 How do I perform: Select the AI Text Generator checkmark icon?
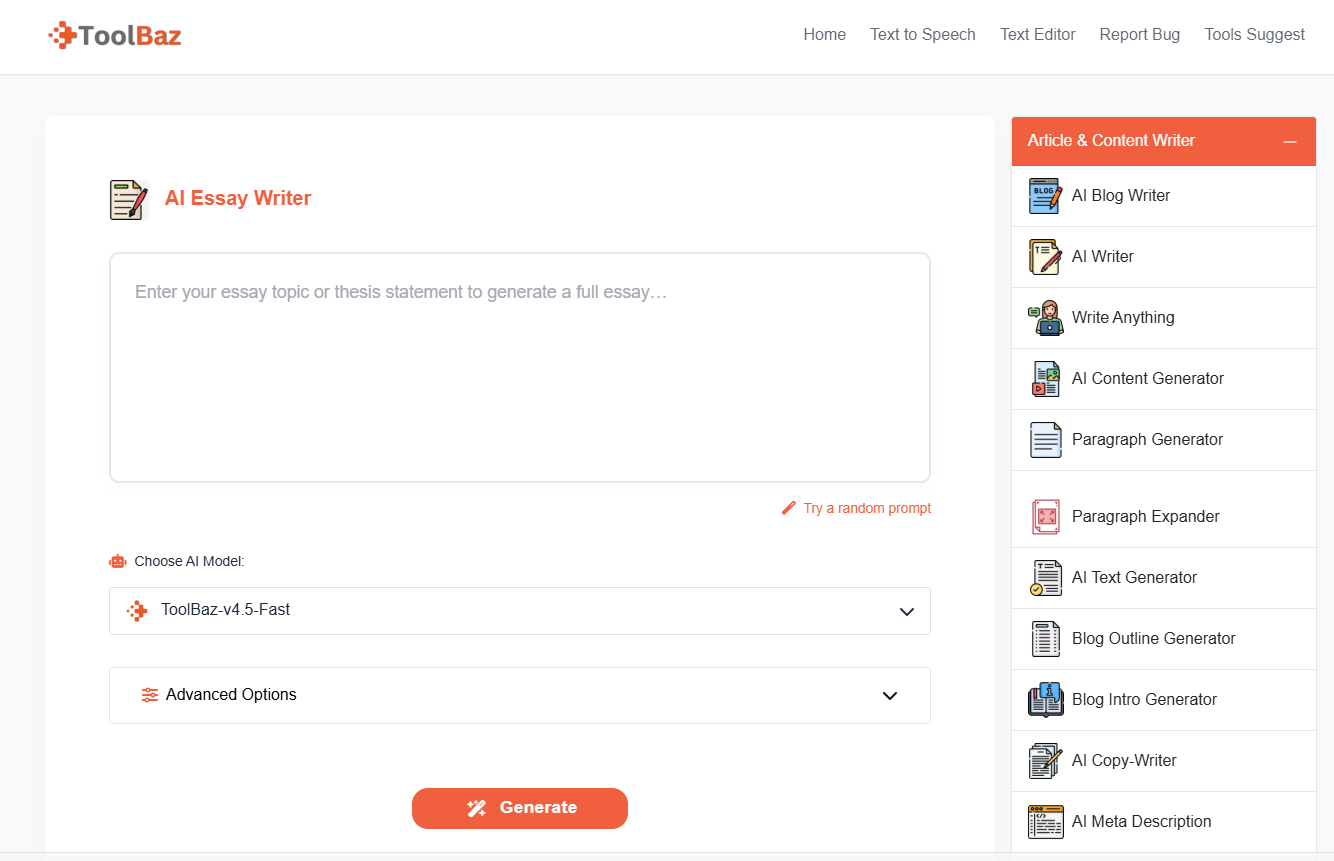[1045, 578]
